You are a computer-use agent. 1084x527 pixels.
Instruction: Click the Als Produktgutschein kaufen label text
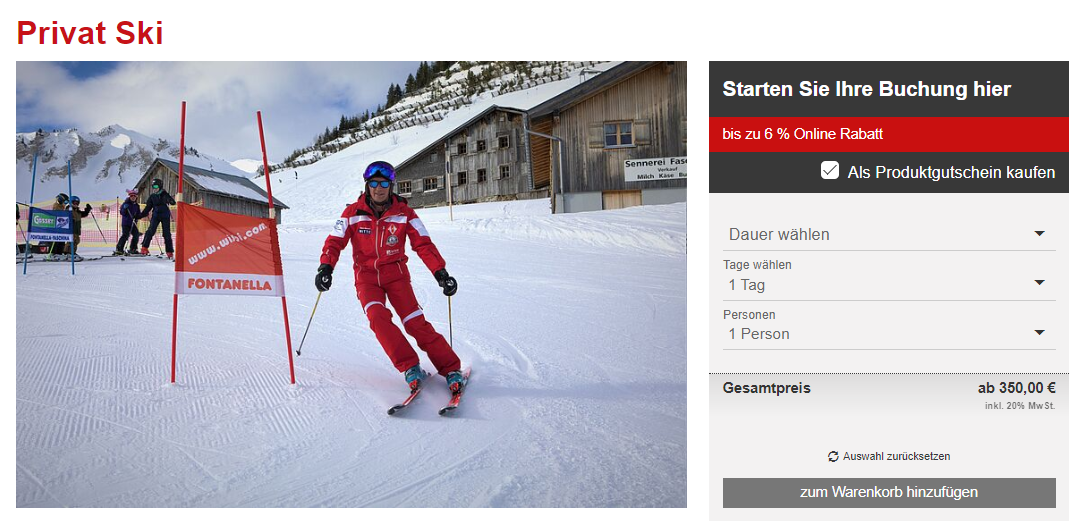951,172
